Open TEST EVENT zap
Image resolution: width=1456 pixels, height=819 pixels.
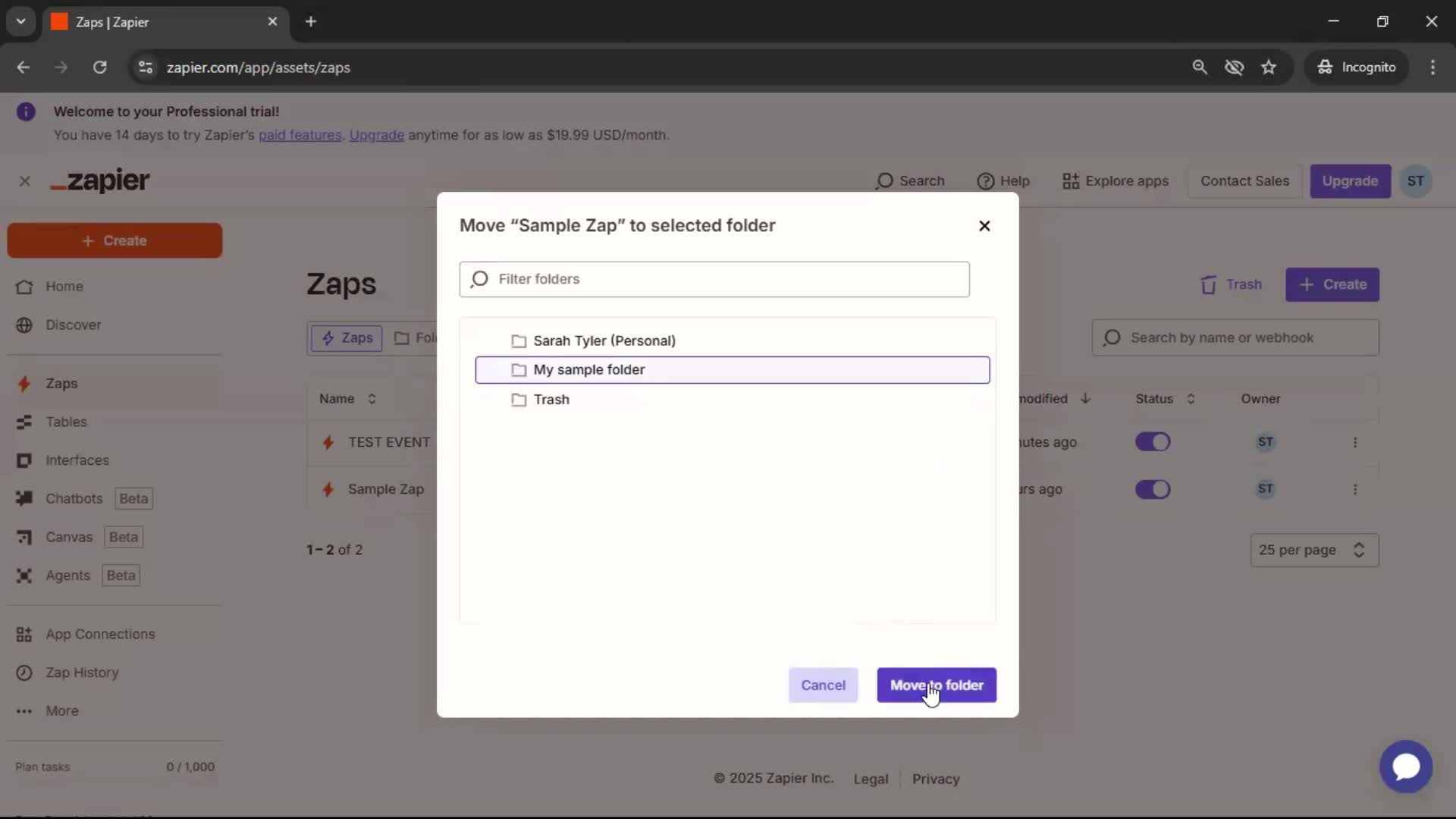click(388, 442)
